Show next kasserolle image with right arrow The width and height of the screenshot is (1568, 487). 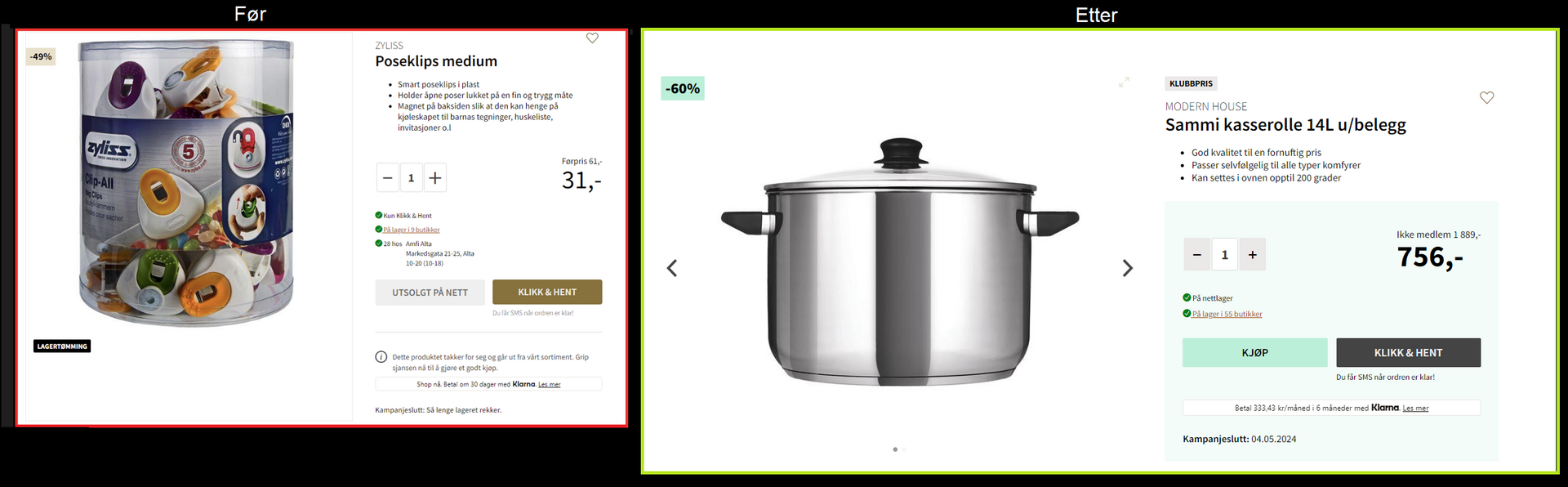(x=1128, y=268)
